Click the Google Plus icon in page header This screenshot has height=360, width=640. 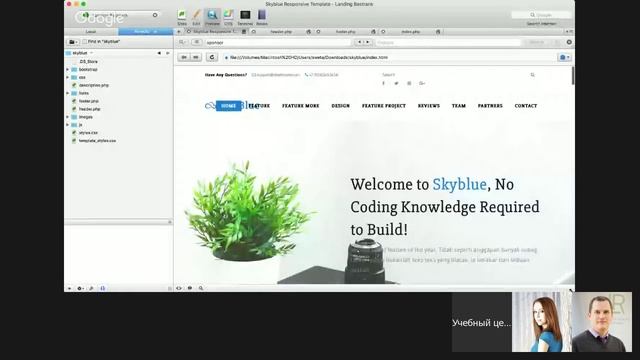click(x=422, y=83)
